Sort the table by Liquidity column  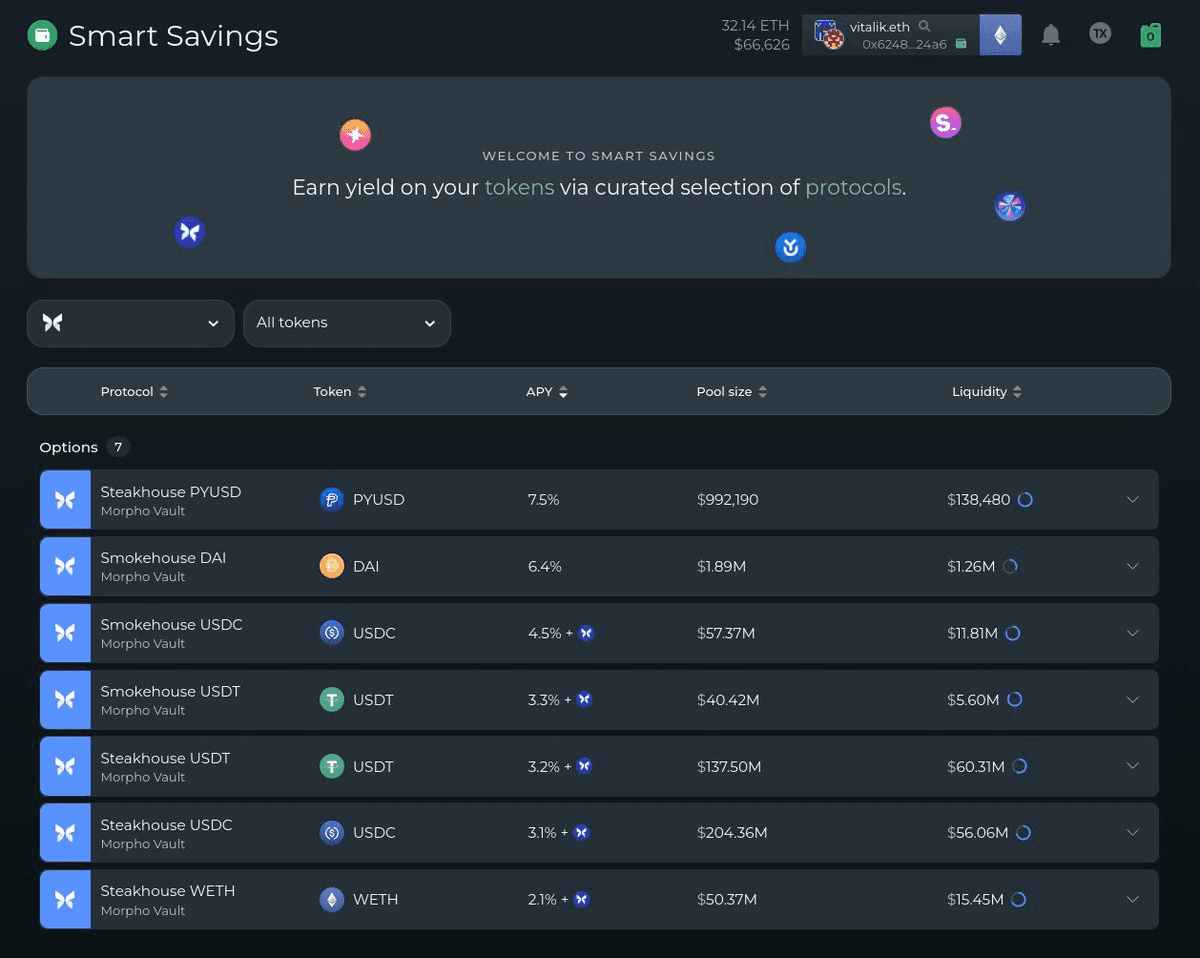tap(986, 392)
